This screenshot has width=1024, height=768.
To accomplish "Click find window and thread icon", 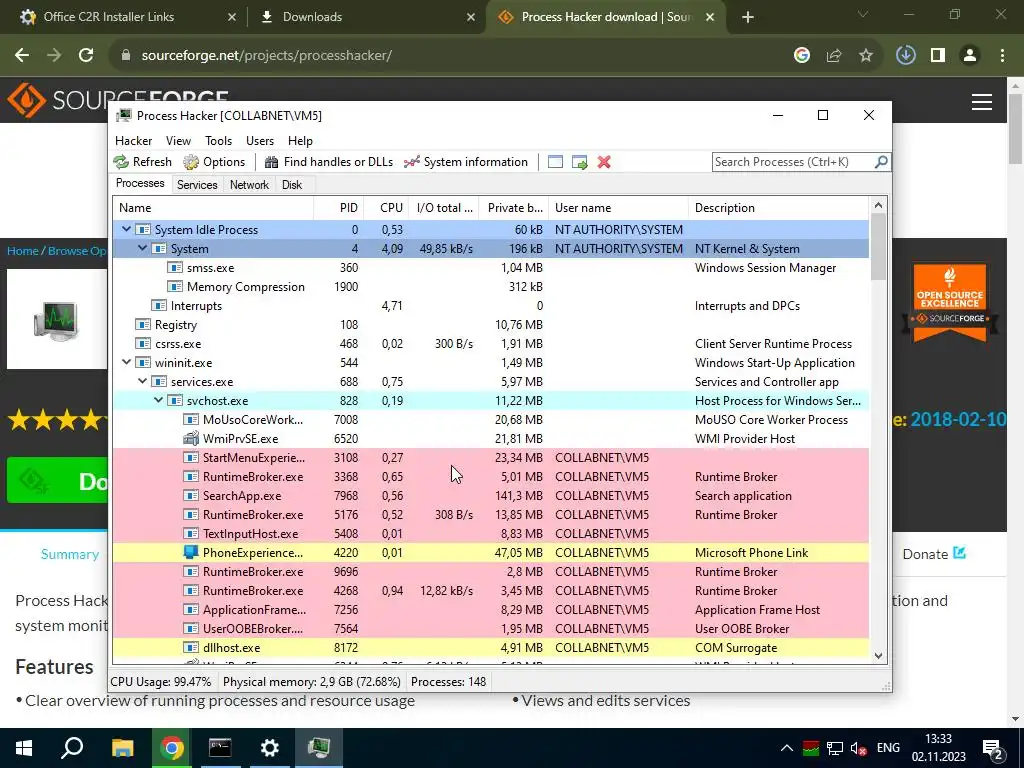I will [579, 162].
